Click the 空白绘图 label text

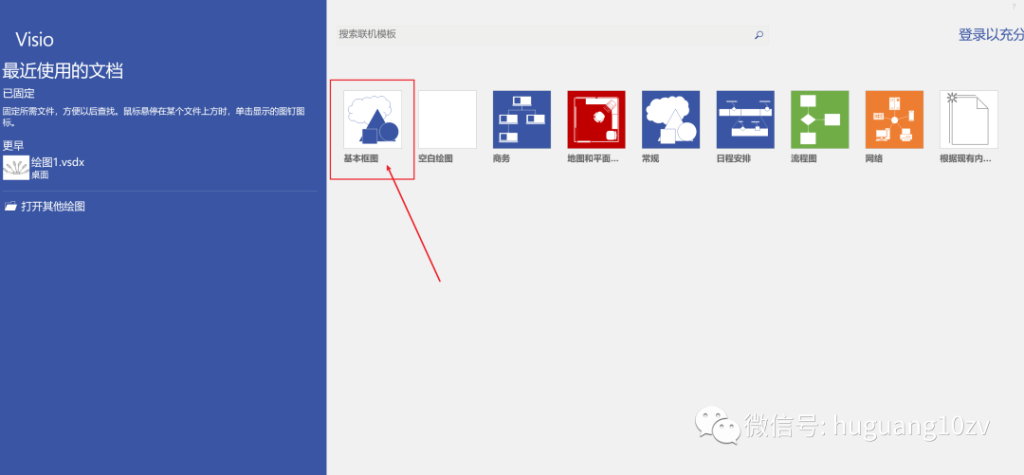(435, 158)
